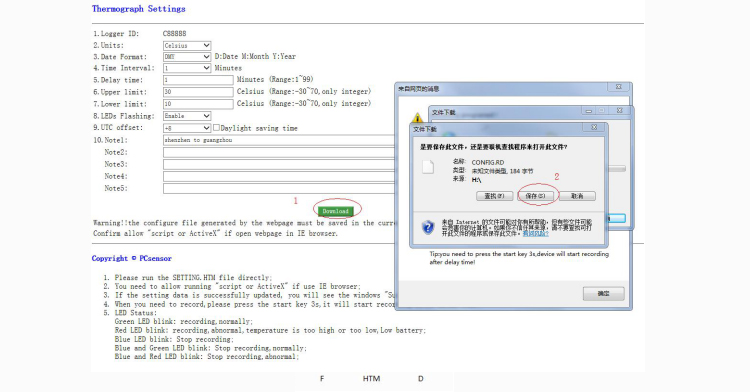Click the Note2 input field
The width and height of the screenshot is (750, 392).
(279, 152)
